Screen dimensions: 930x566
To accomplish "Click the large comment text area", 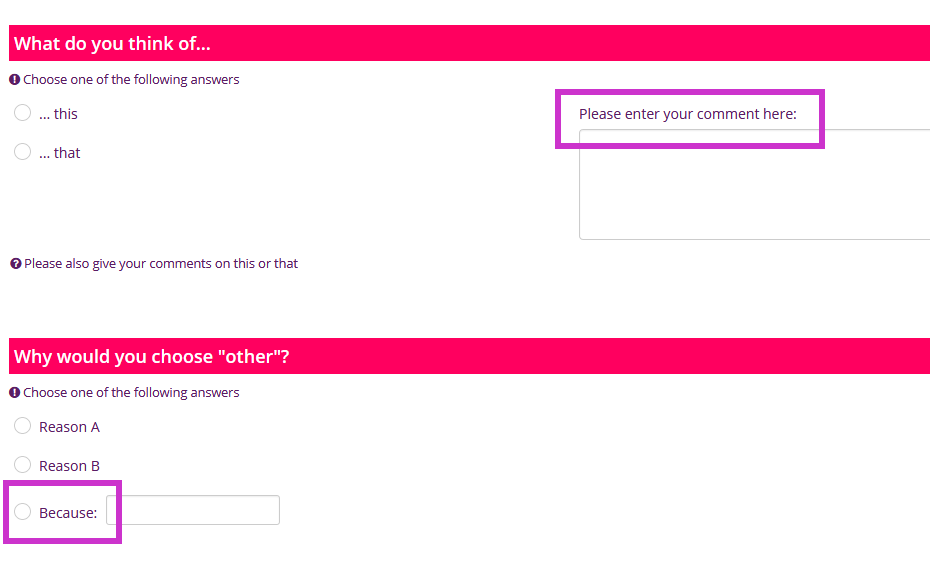I will pyautogui.click(x=754, y=185).
